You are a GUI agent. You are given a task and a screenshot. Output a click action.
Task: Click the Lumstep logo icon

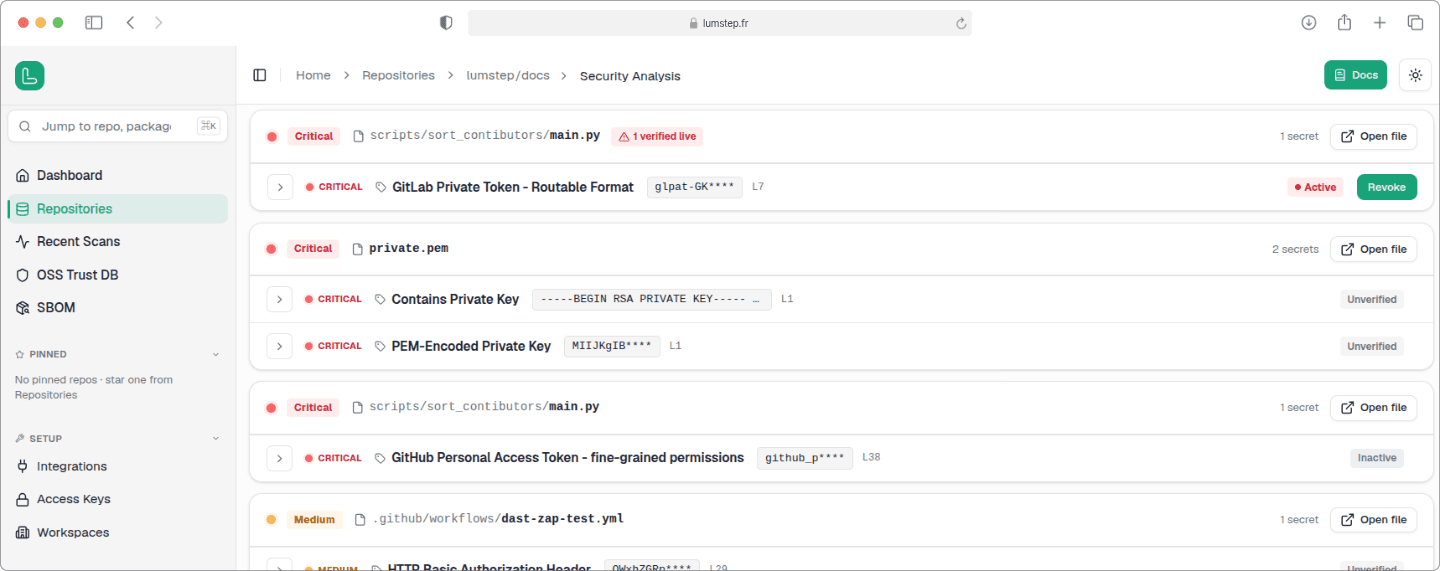(30, 75)
